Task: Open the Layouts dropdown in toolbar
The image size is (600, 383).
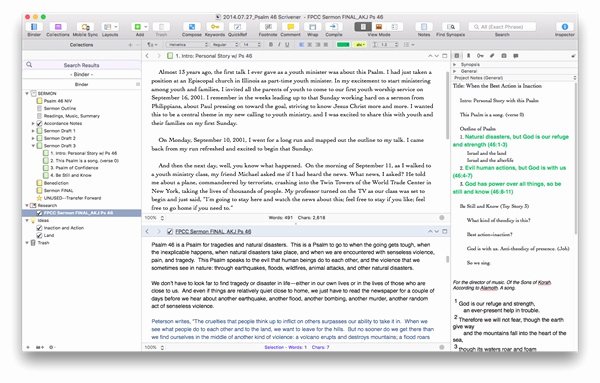Action: click(x=110, y=27)
